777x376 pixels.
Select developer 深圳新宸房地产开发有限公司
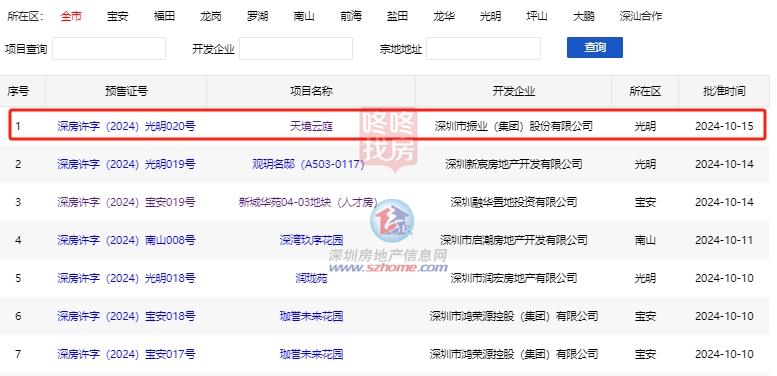tap(513, 164)
